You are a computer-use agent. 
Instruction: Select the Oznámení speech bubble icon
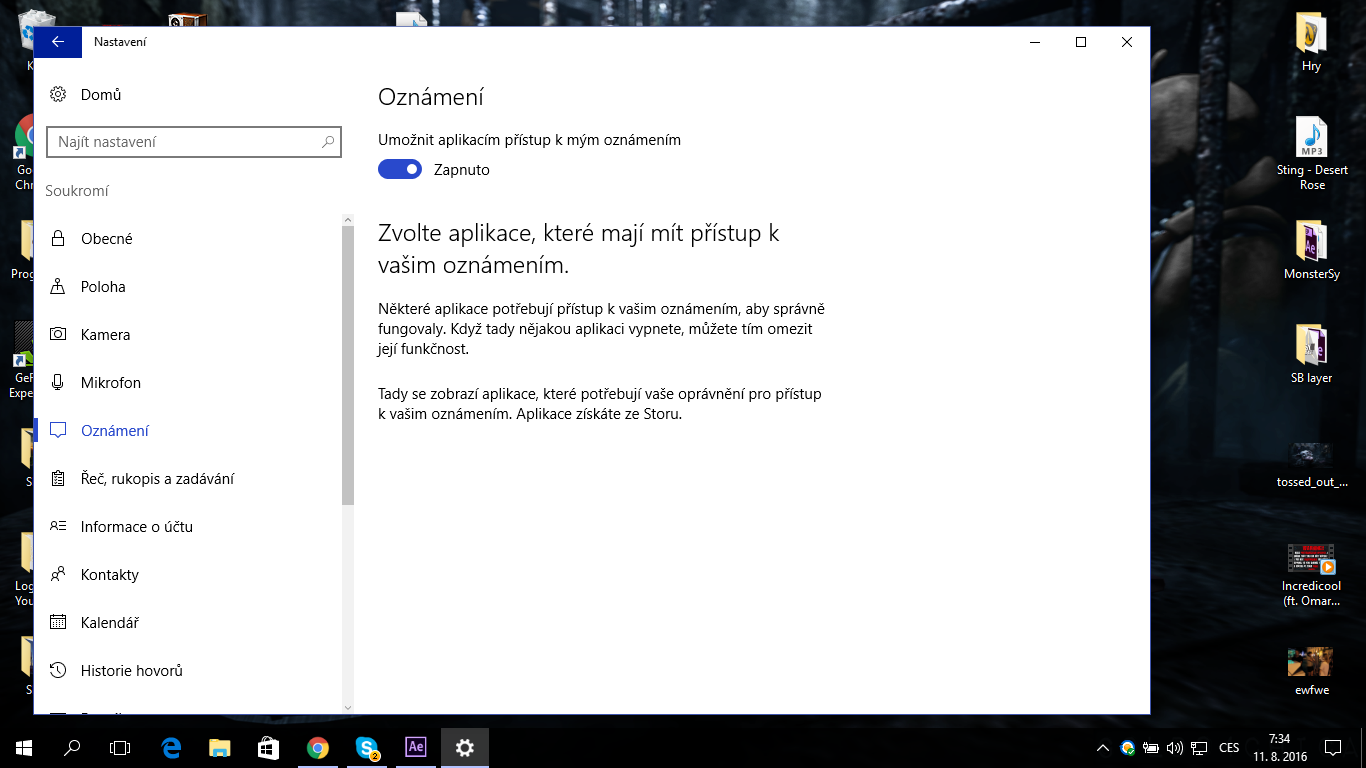coord(58,431)
